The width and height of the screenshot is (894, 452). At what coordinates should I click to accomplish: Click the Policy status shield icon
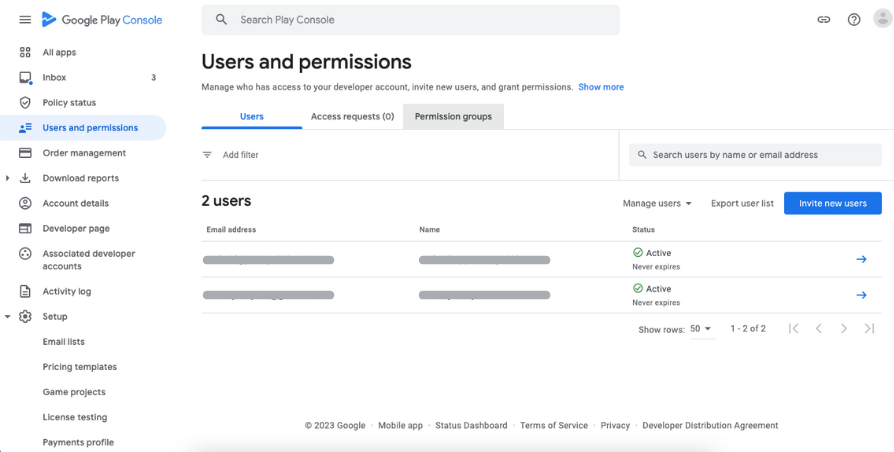click(26, 103)
